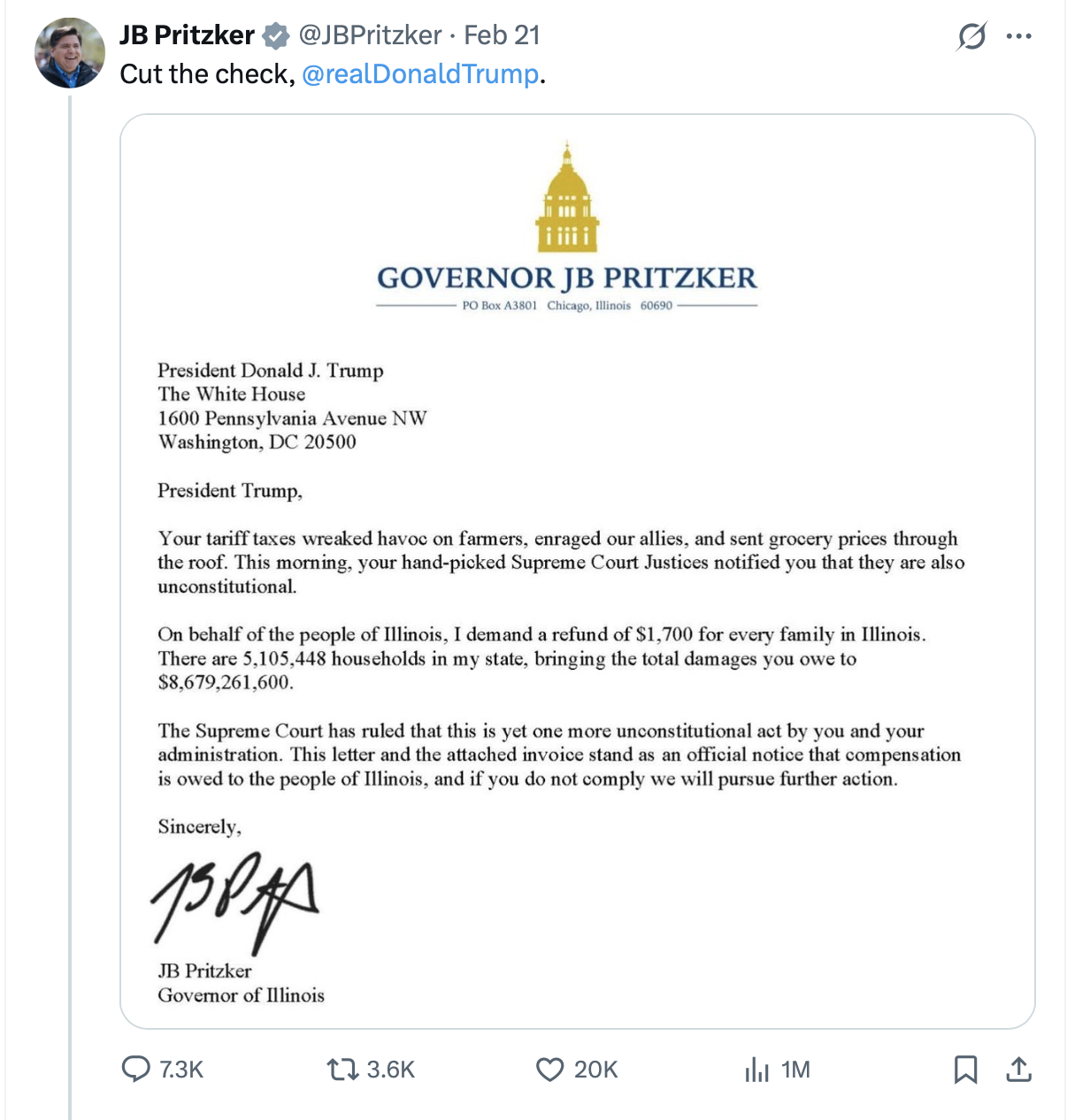Click the 3.6K reposts count
Viewport: 1090px width, 1120px height.
390,1070
